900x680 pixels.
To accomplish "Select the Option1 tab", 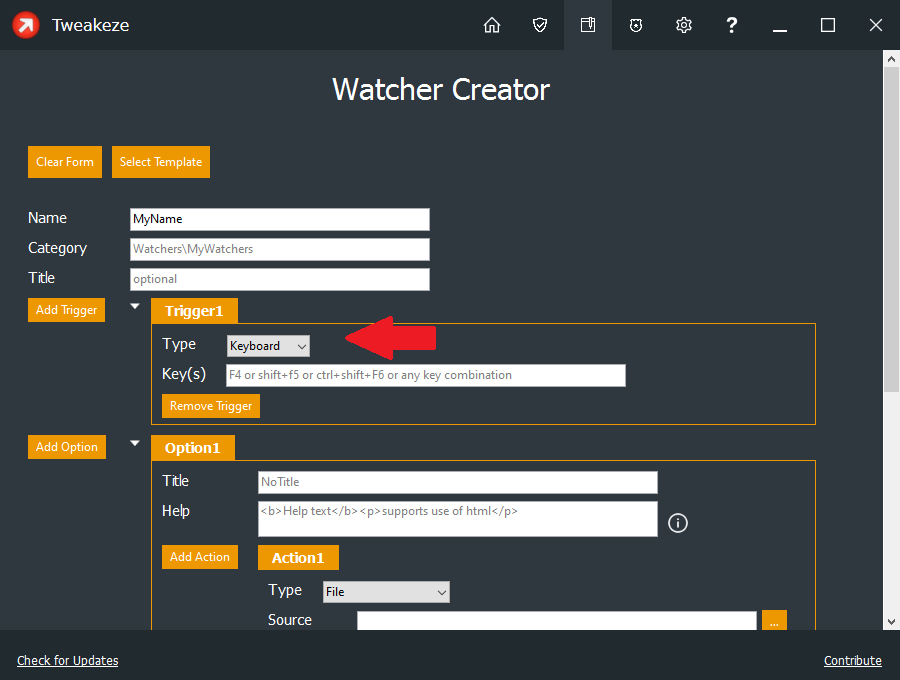I will pos(193,448).
